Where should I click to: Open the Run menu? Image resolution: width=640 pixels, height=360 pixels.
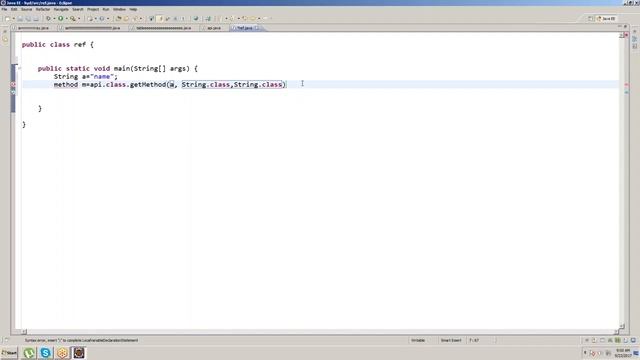pyautogui.click(x=106, y=9)
